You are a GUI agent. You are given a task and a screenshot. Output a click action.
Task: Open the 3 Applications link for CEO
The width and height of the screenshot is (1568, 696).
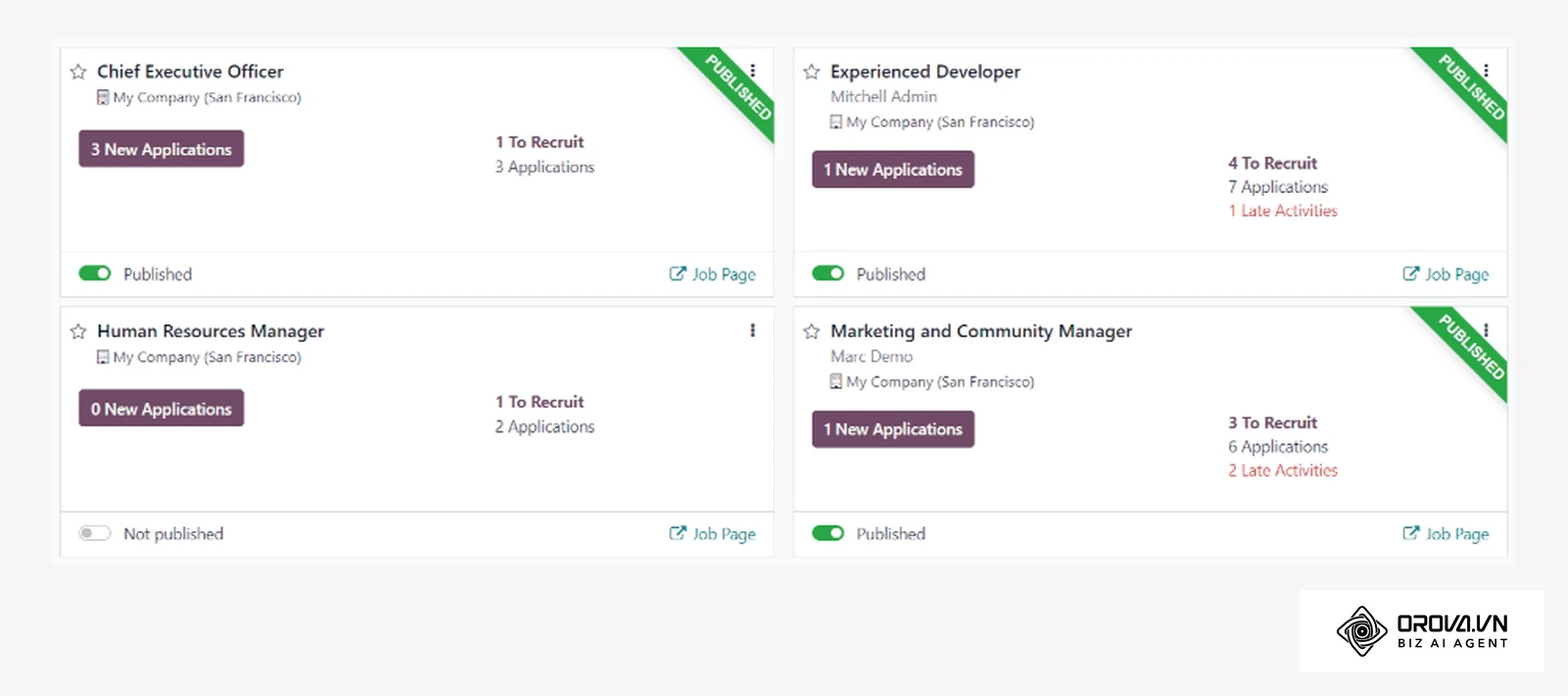click(x=545, y=167)
